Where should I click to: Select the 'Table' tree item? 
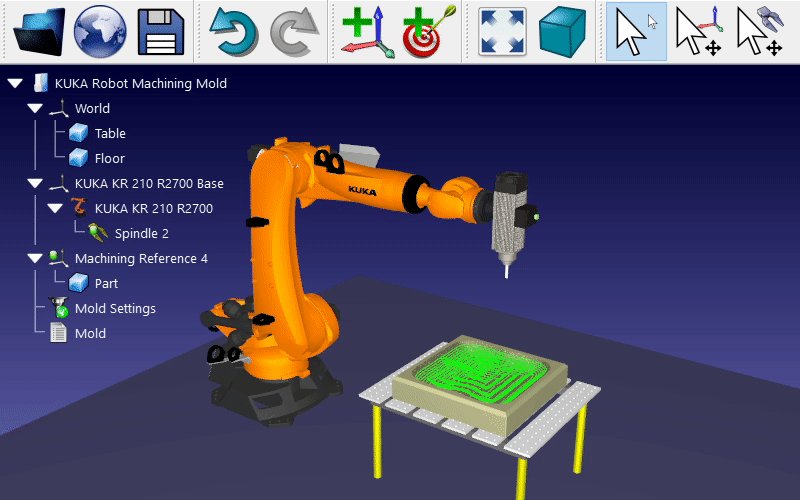click(110, 133)
